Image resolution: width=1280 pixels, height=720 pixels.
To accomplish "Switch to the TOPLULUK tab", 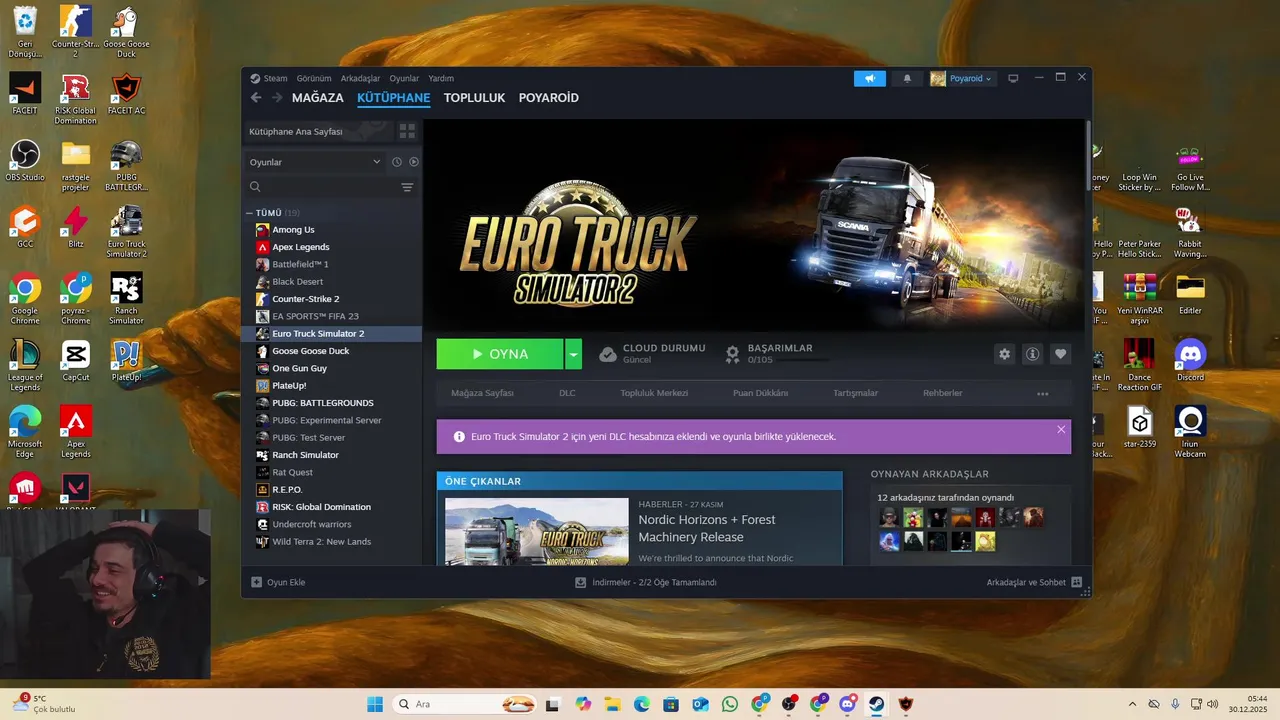I will (x=474, y=98).
